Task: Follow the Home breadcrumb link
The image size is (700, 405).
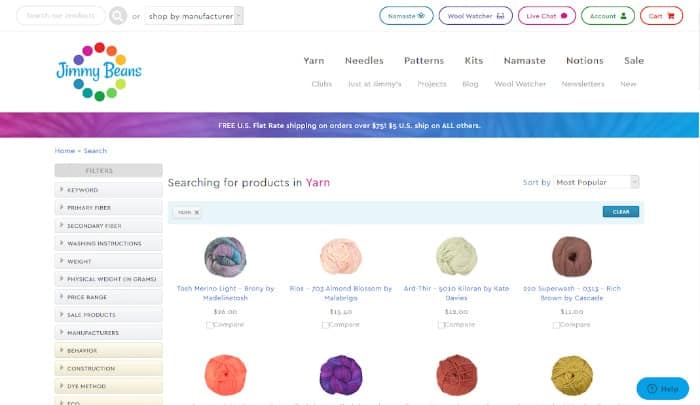Action: tap(64, 151)
